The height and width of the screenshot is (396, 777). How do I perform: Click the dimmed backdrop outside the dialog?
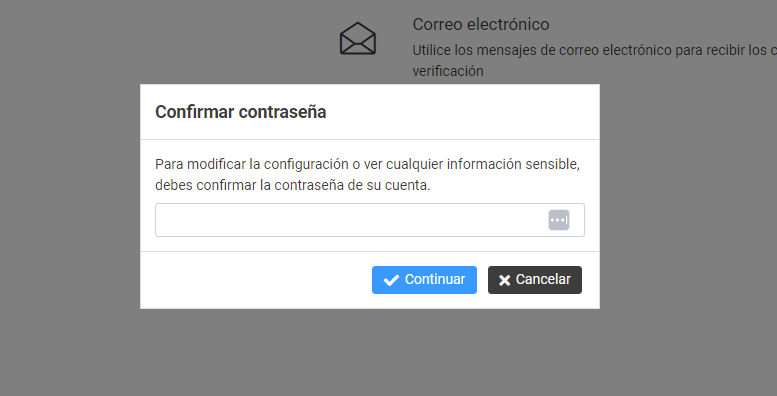pos(69,198)
